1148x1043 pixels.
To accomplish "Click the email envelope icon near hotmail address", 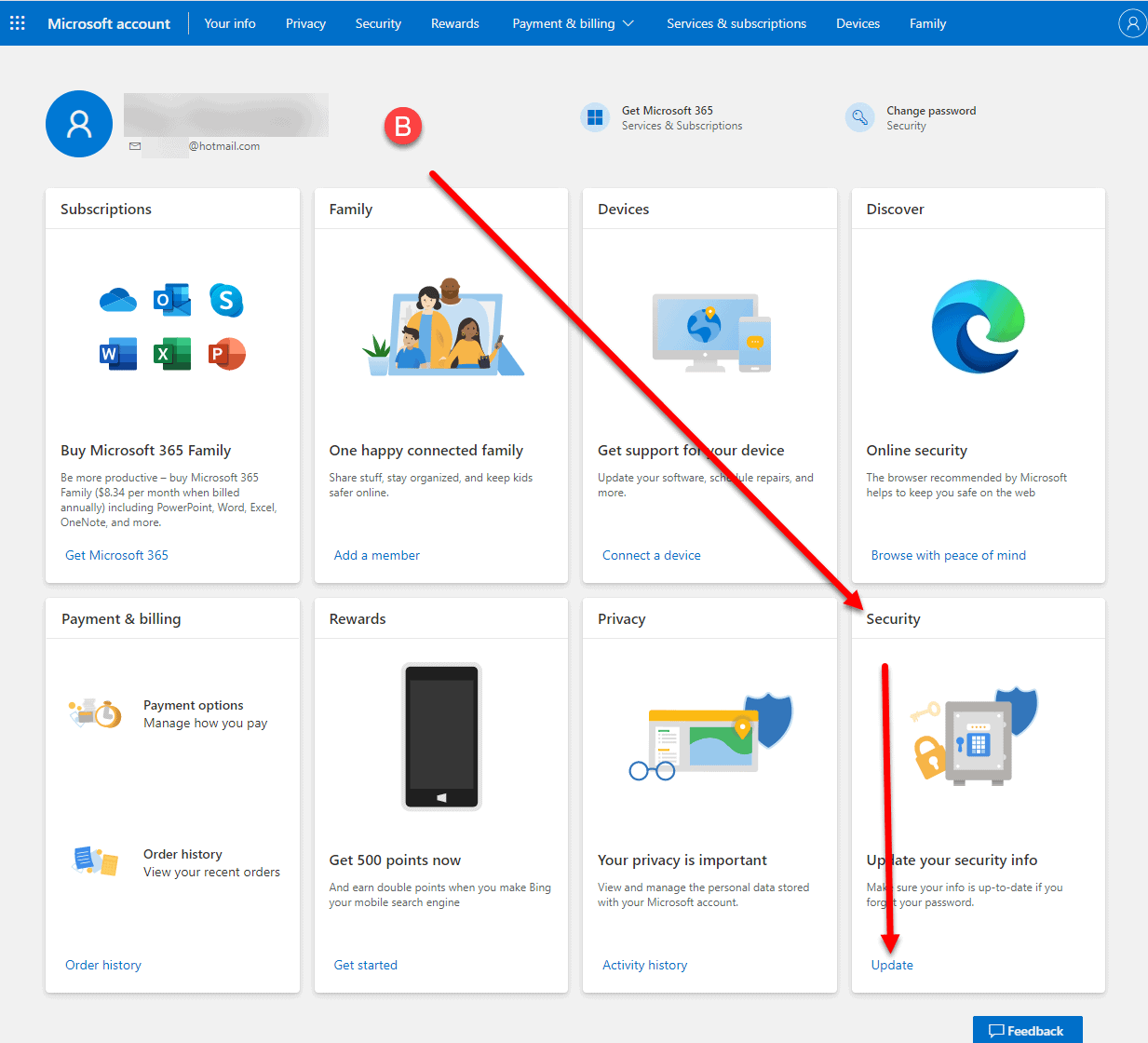I will [135, 146].
